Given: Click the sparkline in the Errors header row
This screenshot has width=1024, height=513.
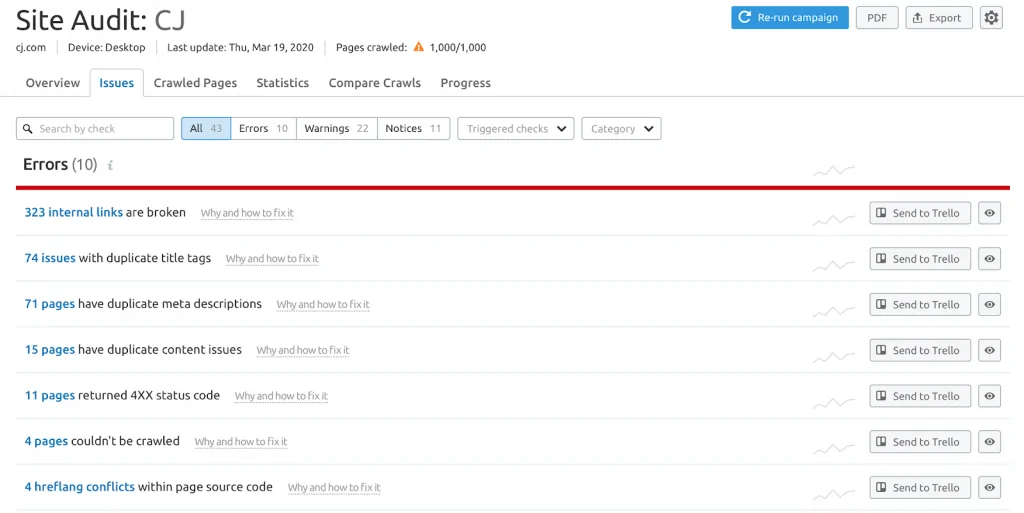Looking at the screenshot, I should (833, 170).
